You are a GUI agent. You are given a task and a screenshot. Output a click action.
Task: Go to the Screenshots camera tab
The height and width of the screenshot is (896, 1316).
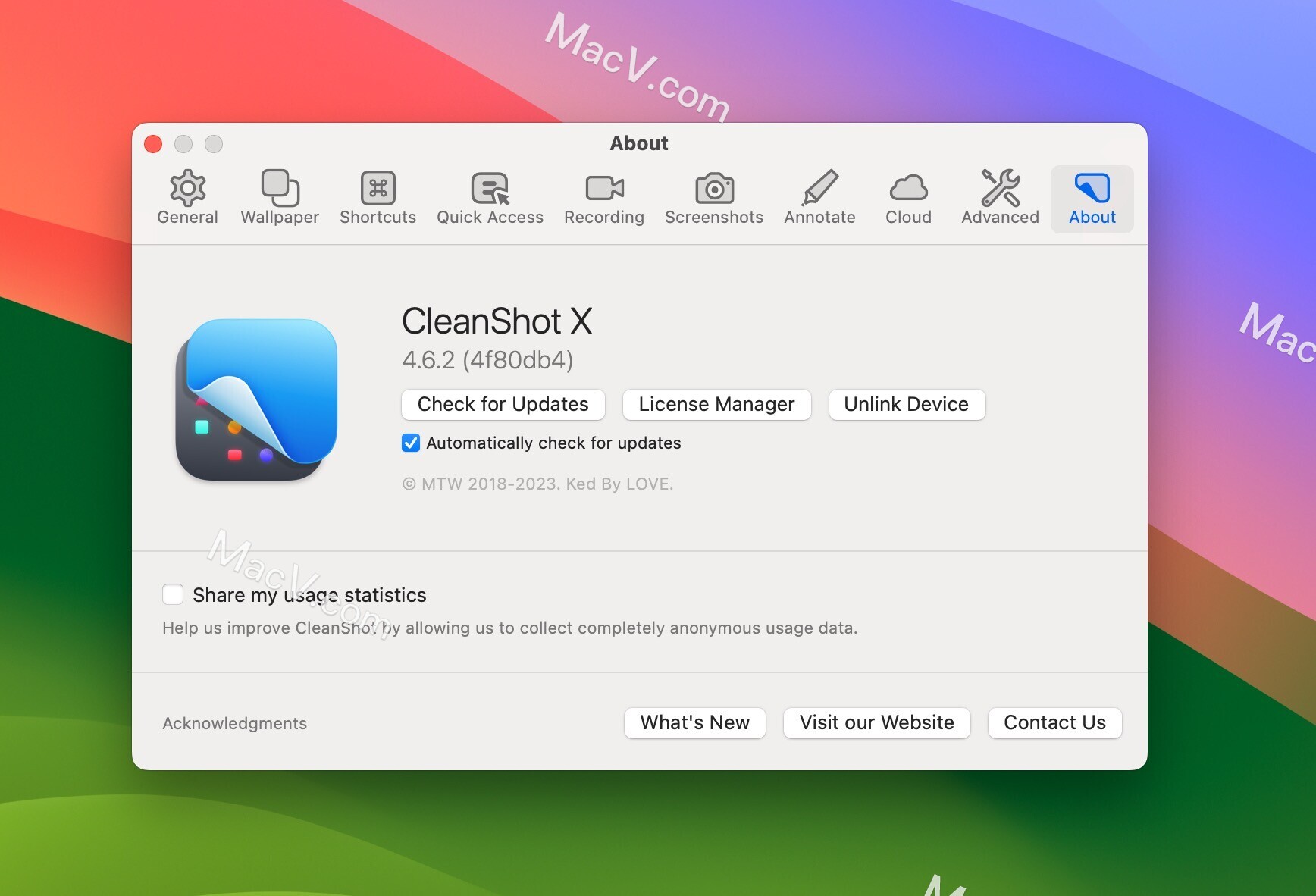[714, 199]
